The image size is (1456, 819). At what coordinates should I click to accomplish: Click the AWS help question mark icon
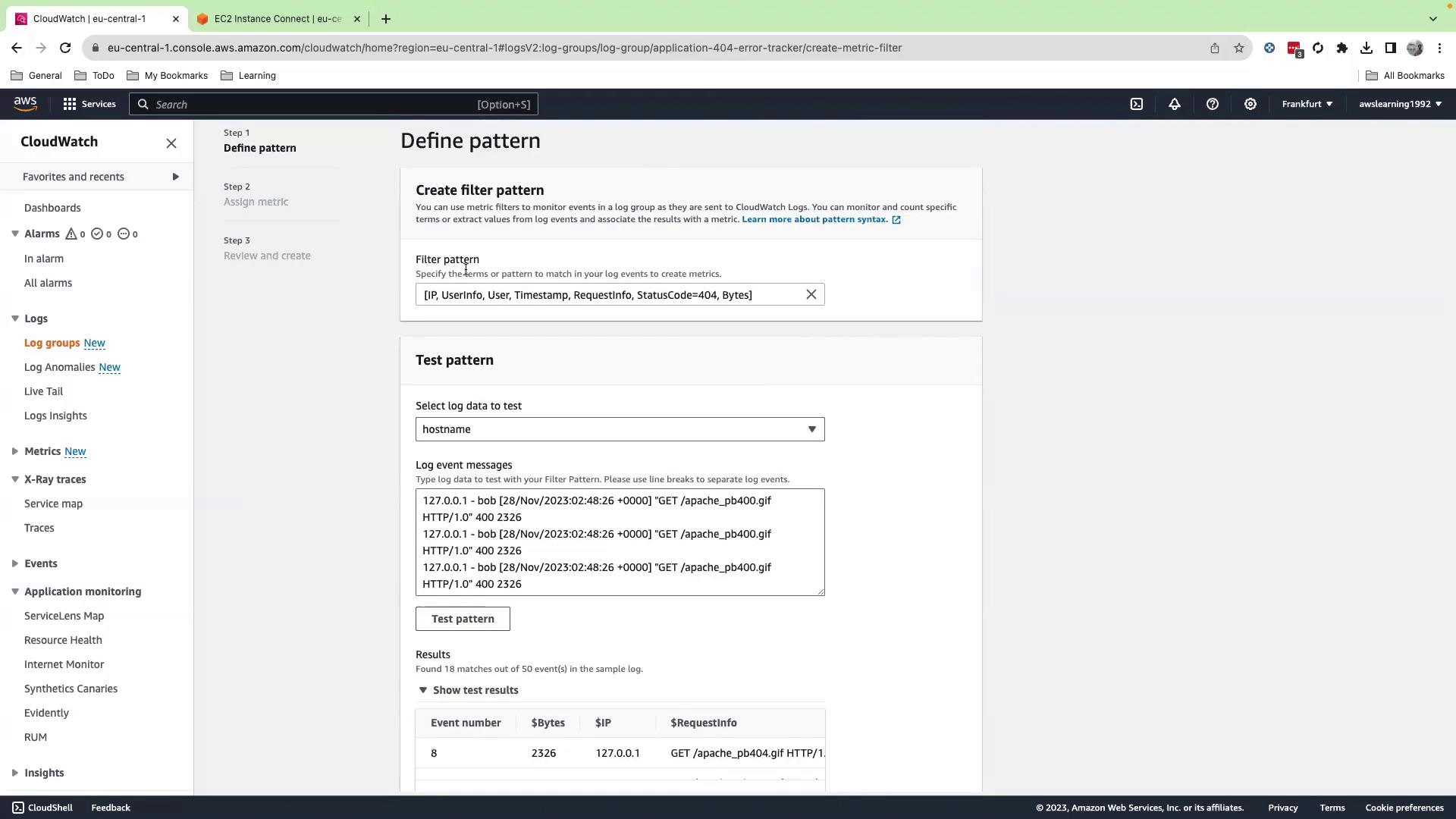tap(1212, 105)
